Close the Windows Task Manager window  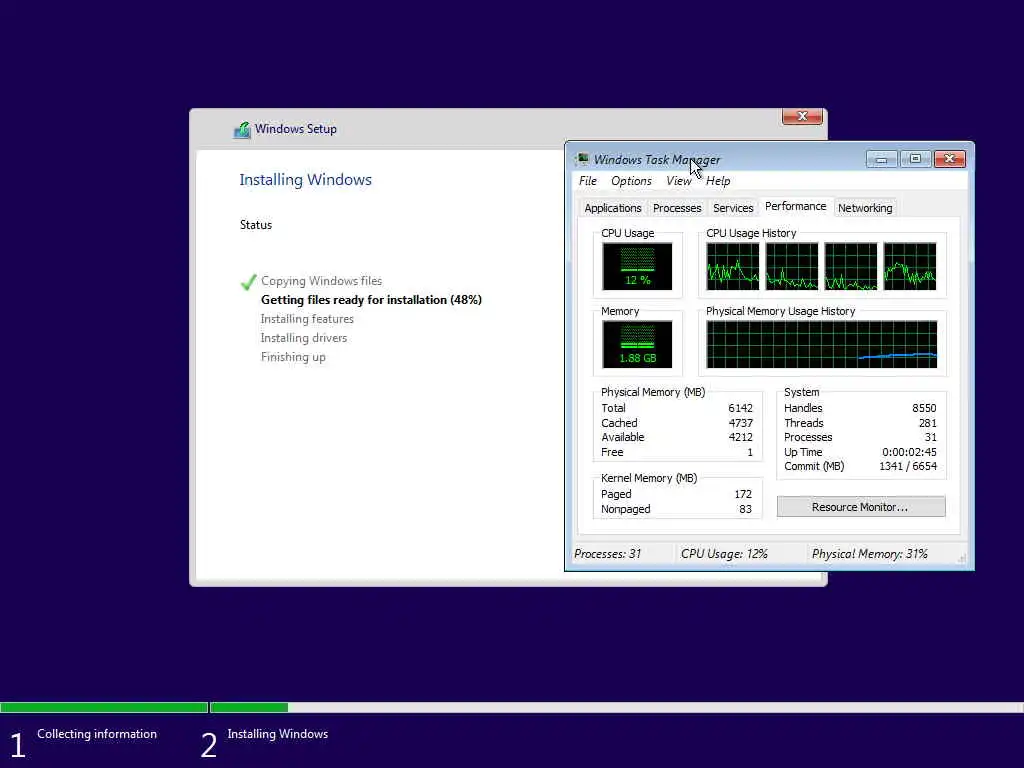(950, 159)
